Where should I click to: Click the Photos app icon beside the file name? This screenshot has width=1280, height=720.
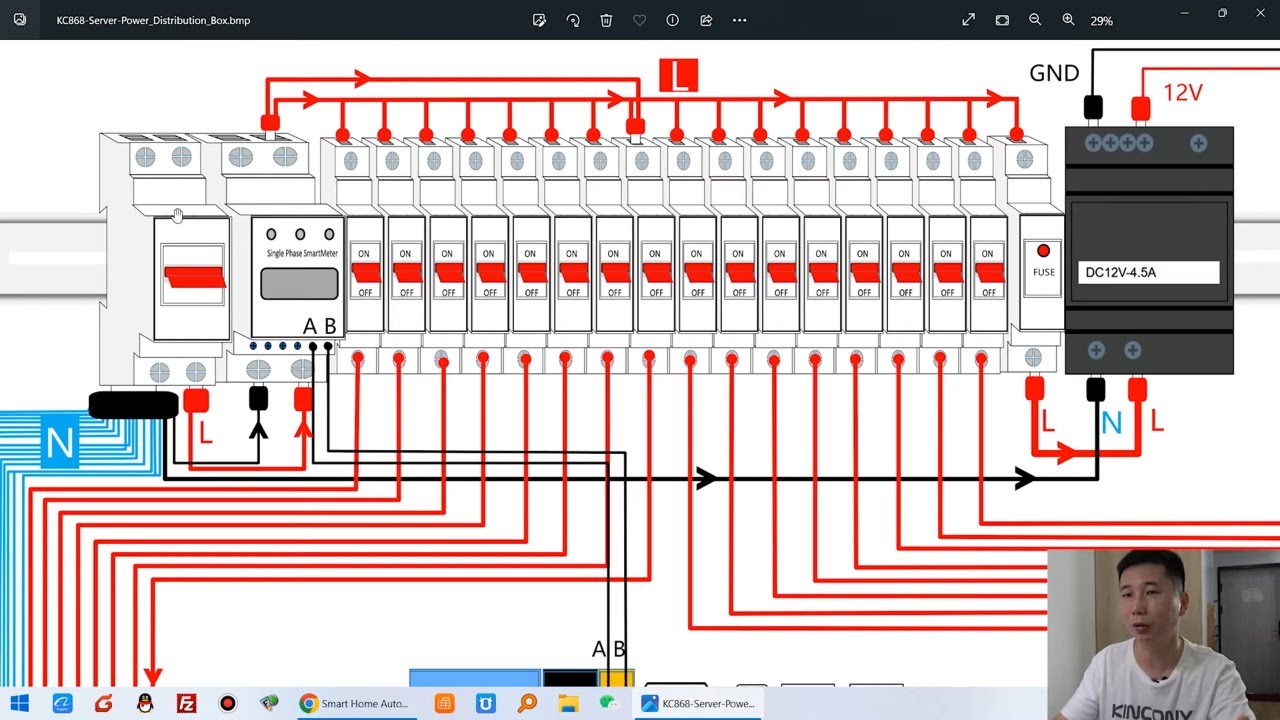click(20, 19)
